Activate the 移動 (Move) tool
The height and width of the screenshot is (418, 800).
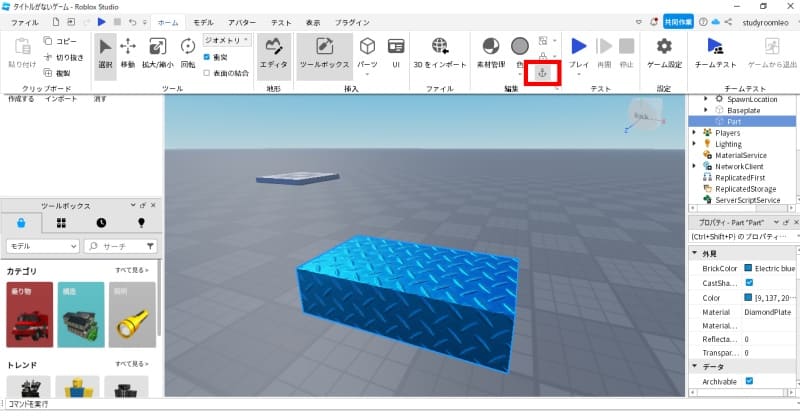click(128, 54)
